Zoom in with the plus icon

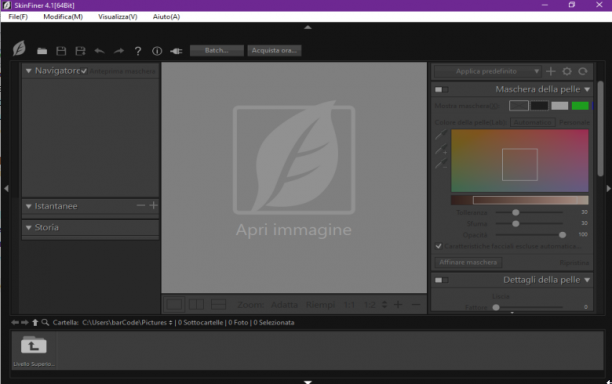point(398,304)
